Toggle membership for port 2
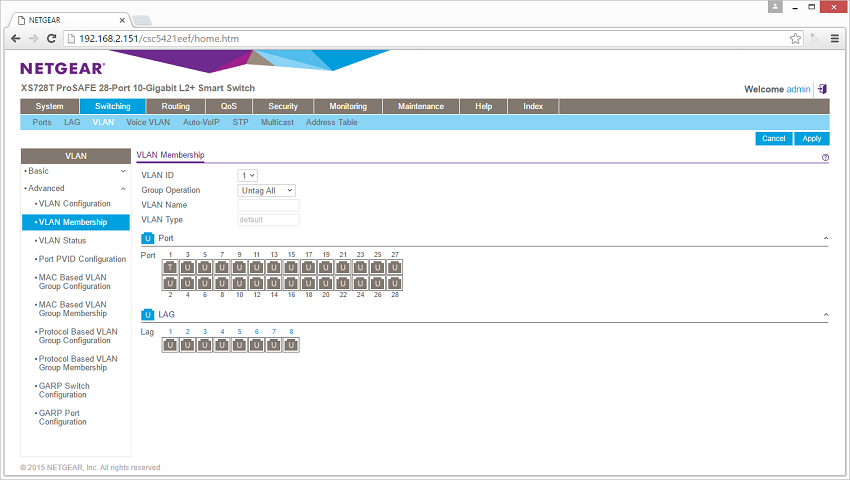This screenshot has height=480, width=850. [x=170, y=283]
